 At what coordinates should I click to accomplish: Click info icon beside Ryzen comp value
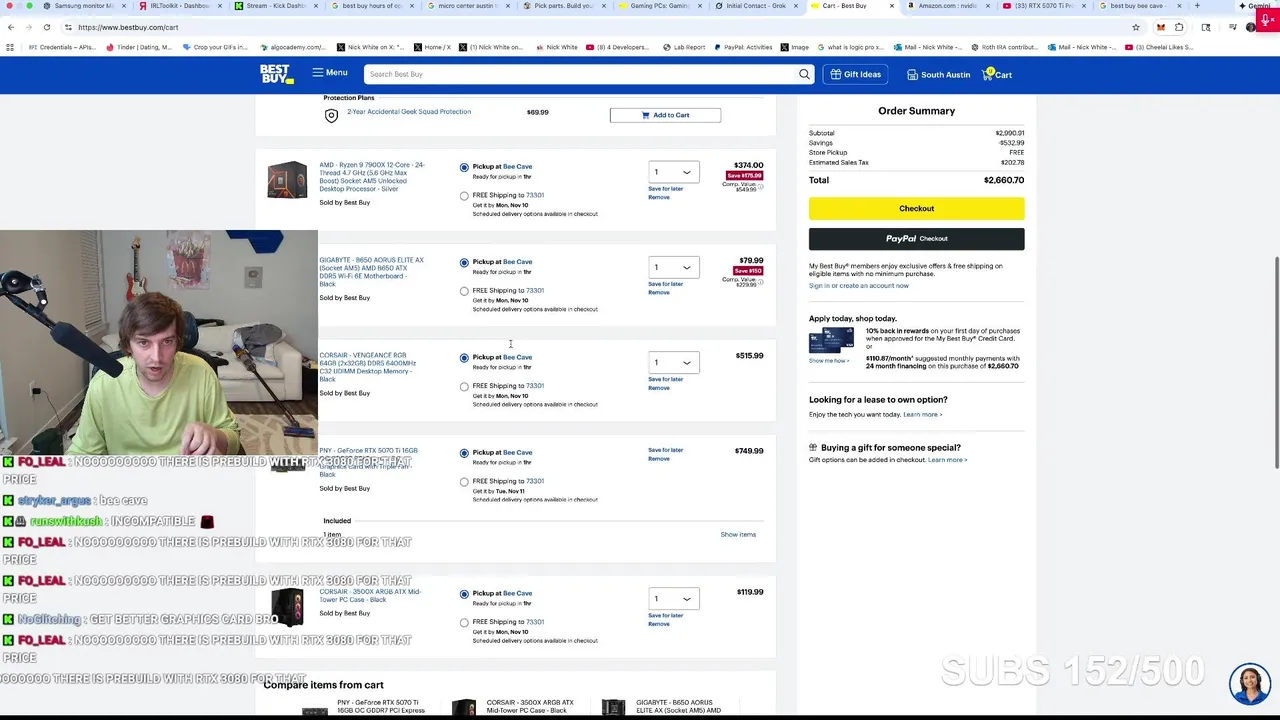[x=760, y=187]
